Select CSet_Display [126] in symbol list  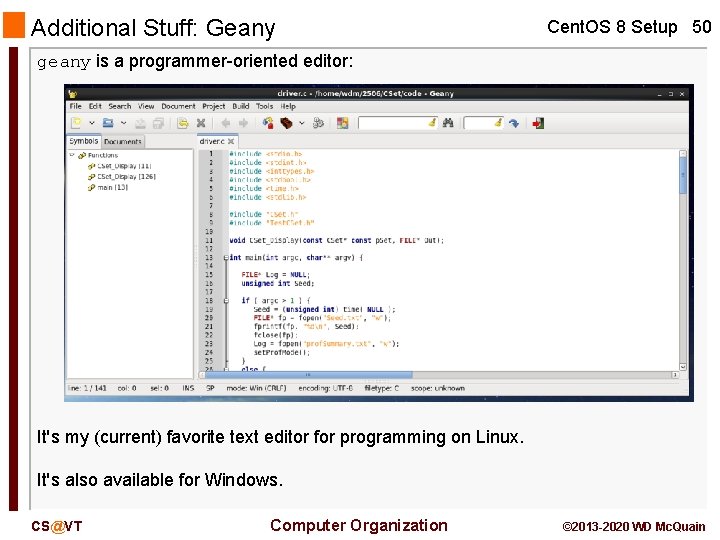coord(126,176)
